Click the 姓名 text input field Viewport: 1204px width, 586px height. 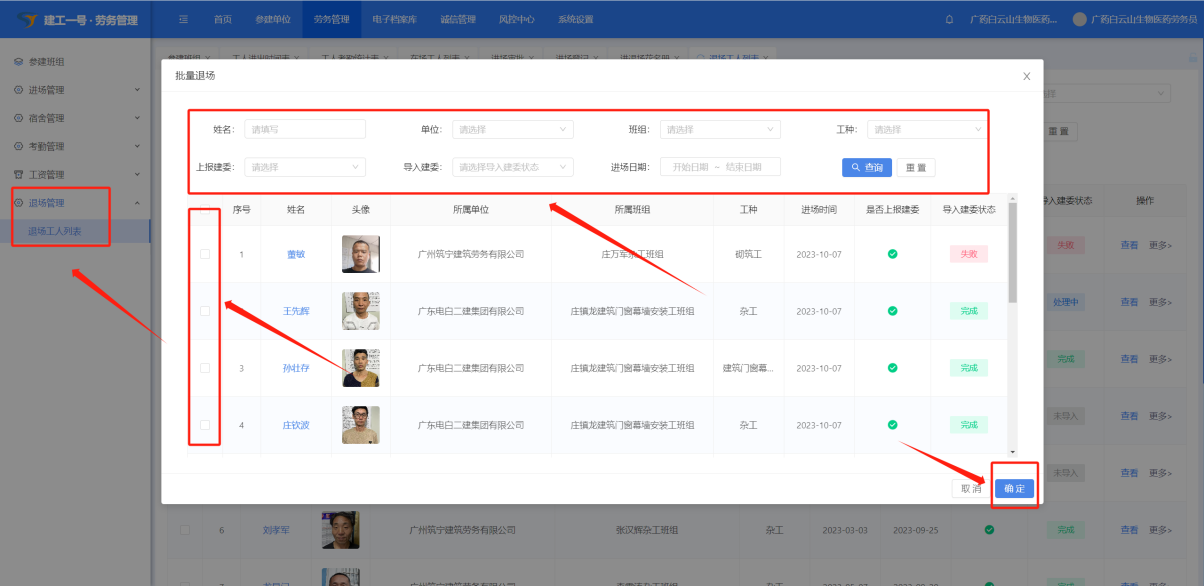click(304, 129)
